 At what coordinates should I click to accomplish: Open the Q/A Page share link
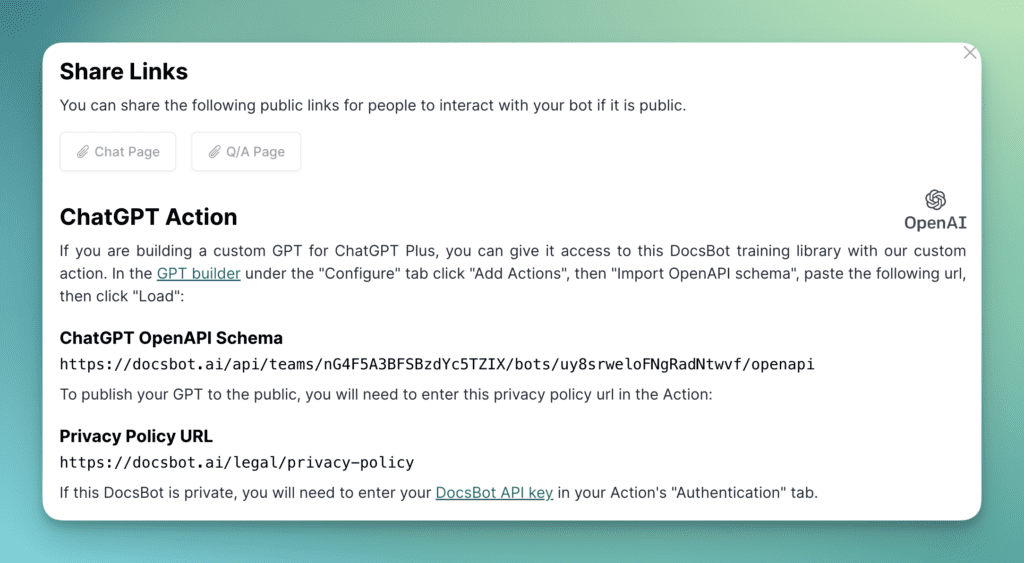[246, 152]
